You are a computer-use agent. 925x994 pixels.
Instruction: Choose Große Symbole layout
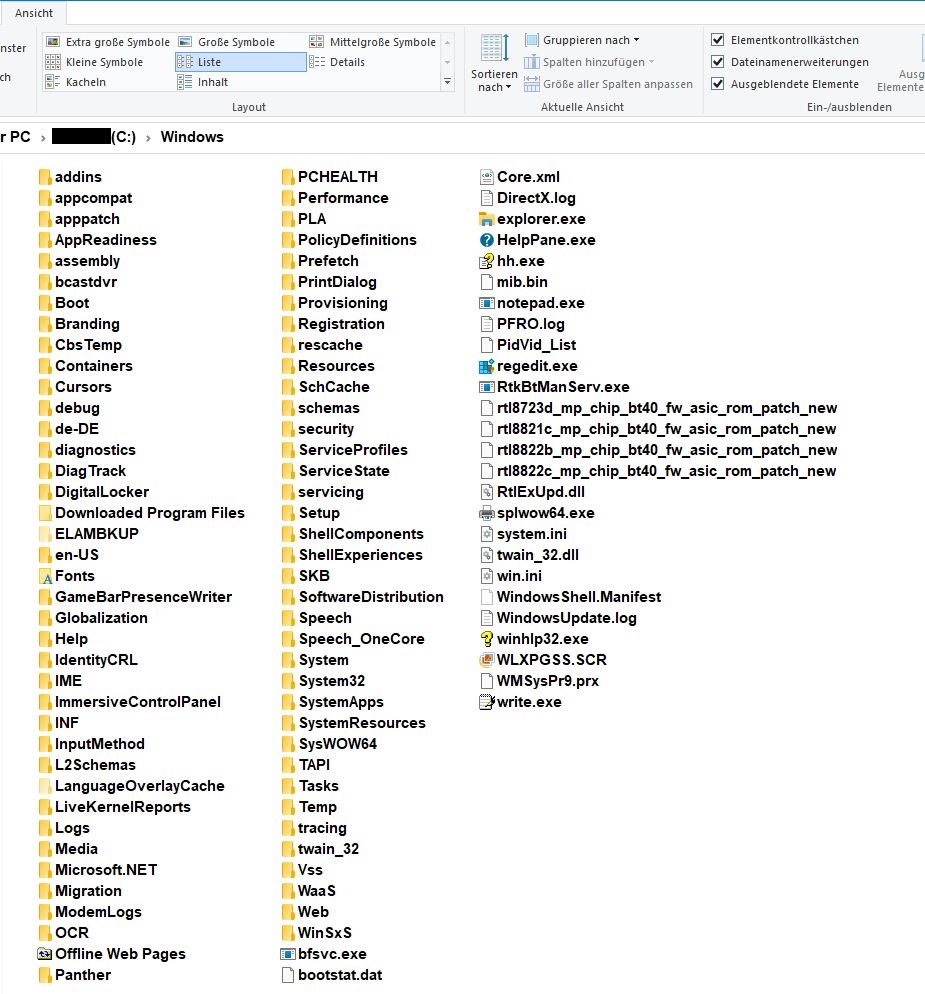click(226, 42)
